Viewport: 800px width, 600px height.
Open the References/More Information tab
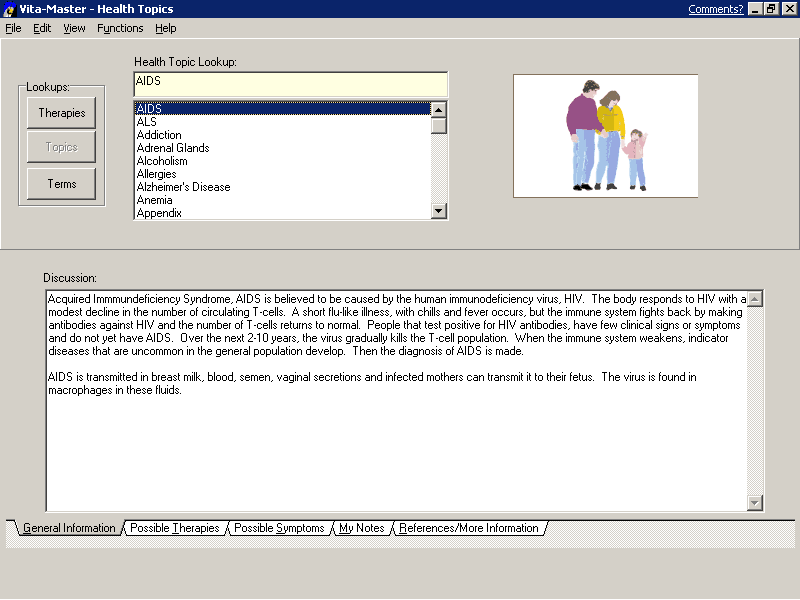[x=468, y=528]
